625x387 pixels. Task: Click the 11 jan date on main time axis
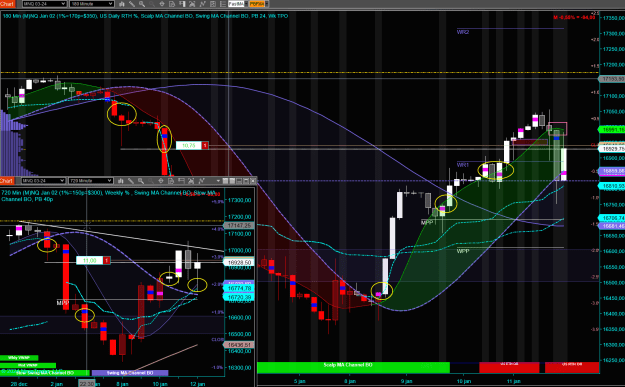click(514, 381)
